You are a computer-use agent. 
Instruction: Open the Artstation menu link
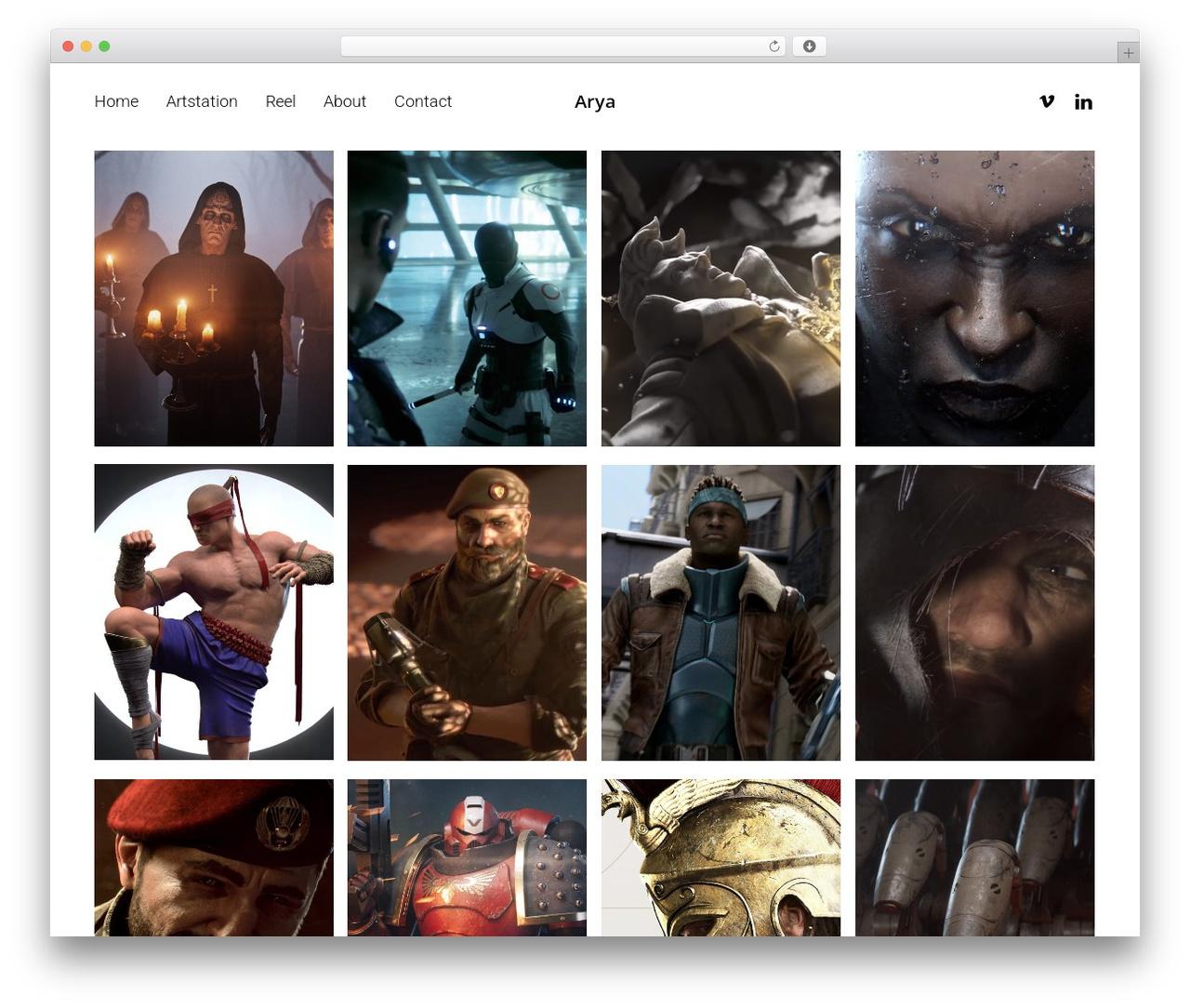[202, 101]
